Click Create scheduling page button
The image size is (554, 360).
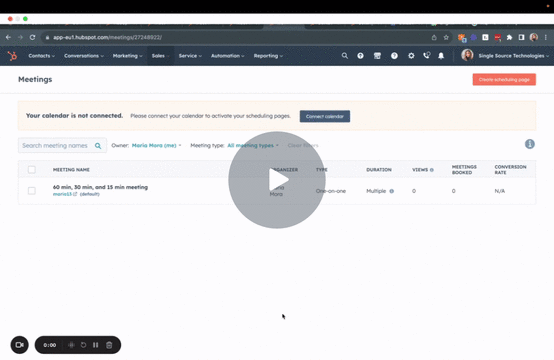coord(504,79)
